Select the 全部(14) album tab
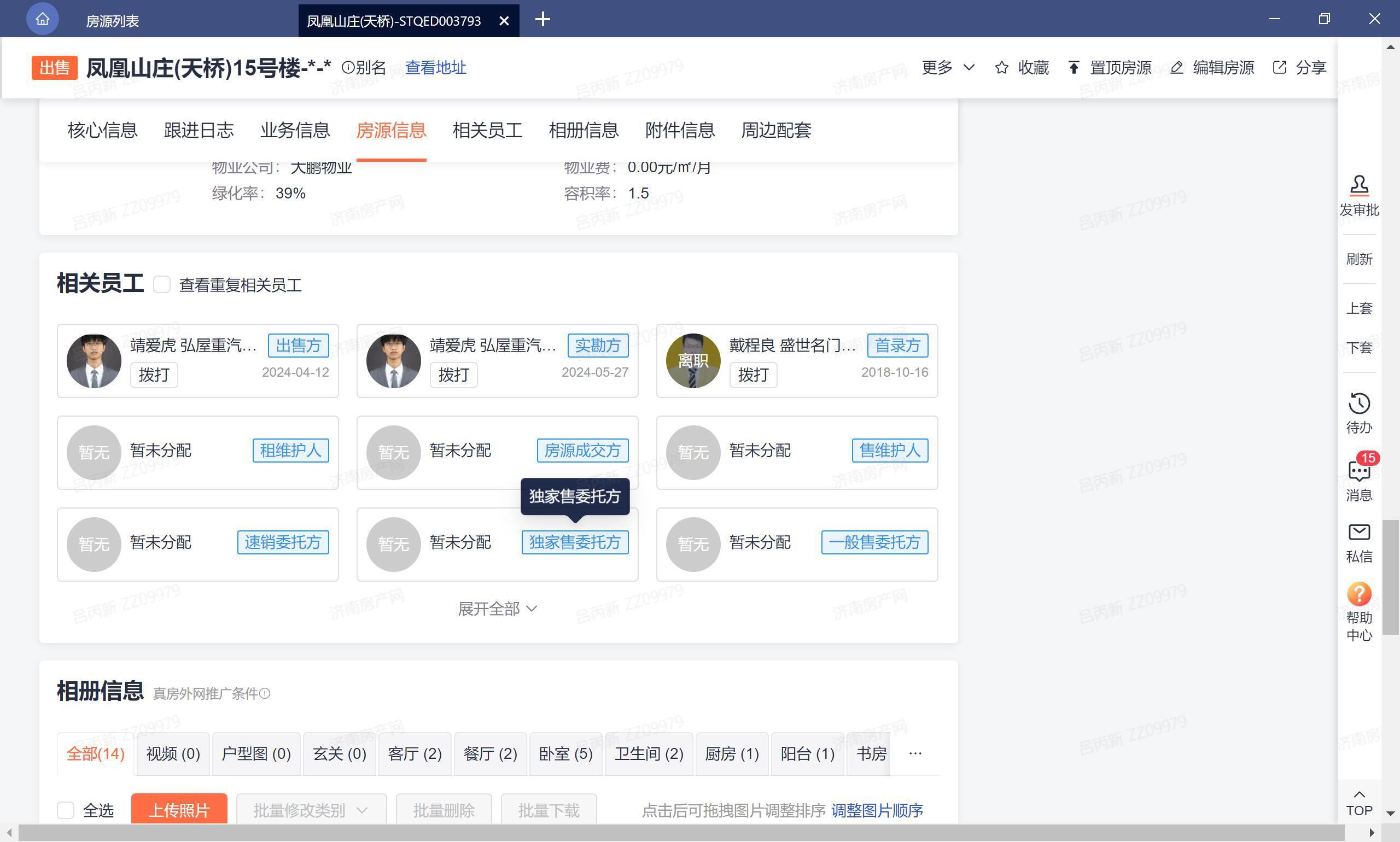This screenshot has height=842, width=1400. click(x=95, y=753)
